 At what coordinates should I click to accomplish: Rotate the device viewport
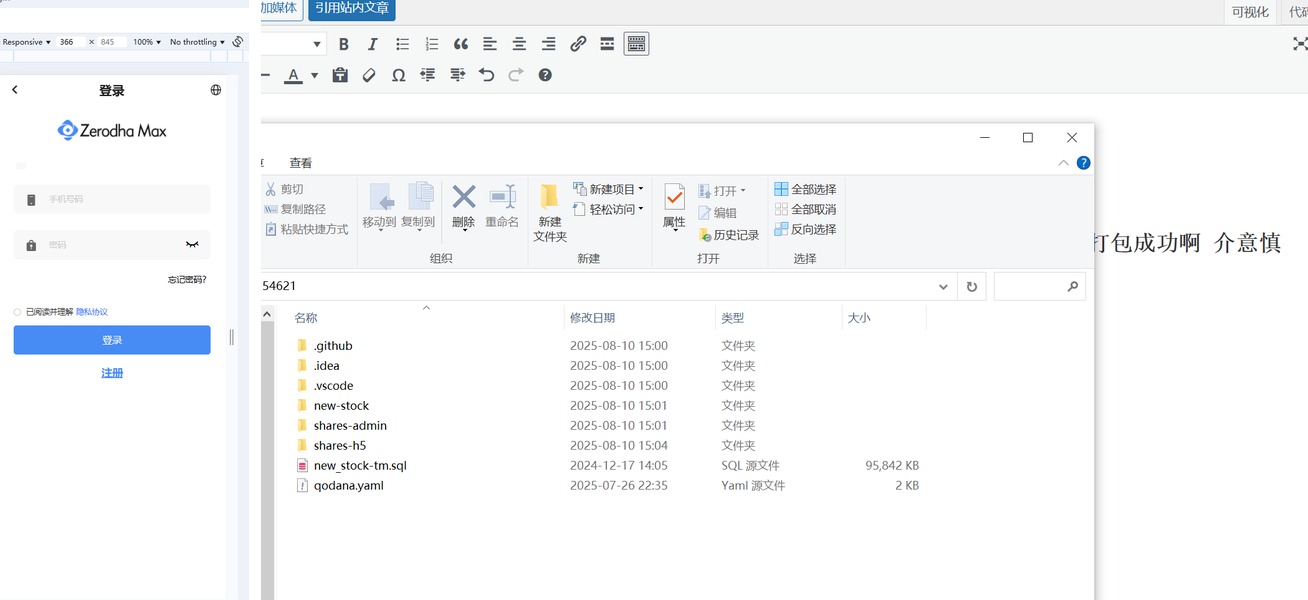(238, 42)
